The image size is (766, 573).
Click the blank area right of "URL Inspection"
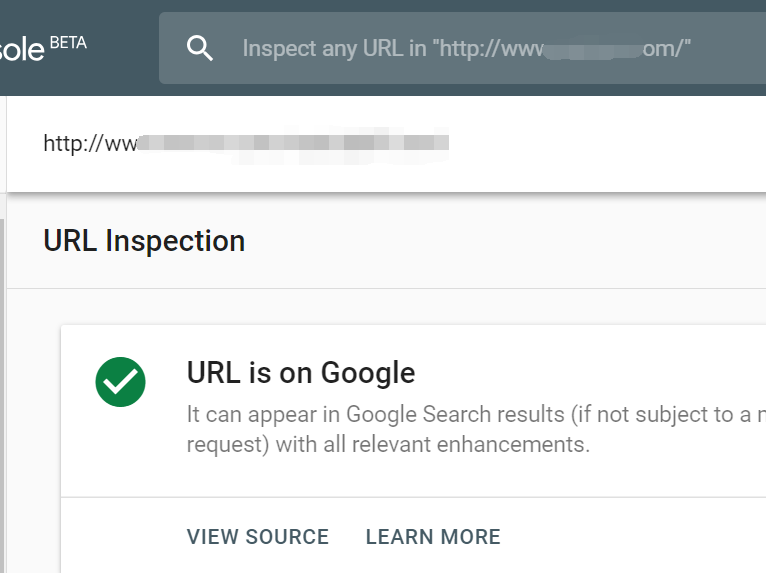520,241
